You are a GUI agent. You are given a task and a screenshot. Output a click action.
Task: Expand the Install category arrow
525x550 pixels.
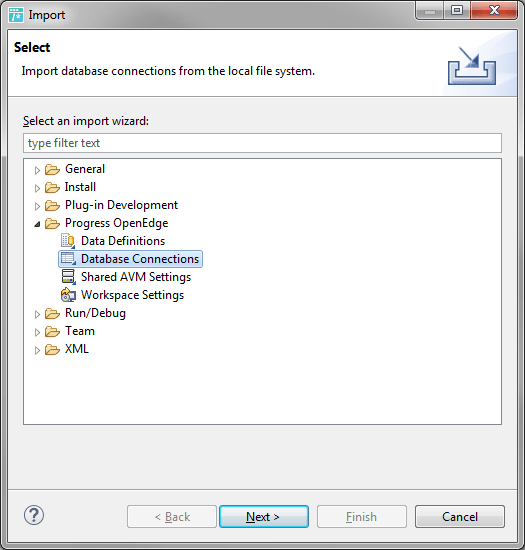37,188
